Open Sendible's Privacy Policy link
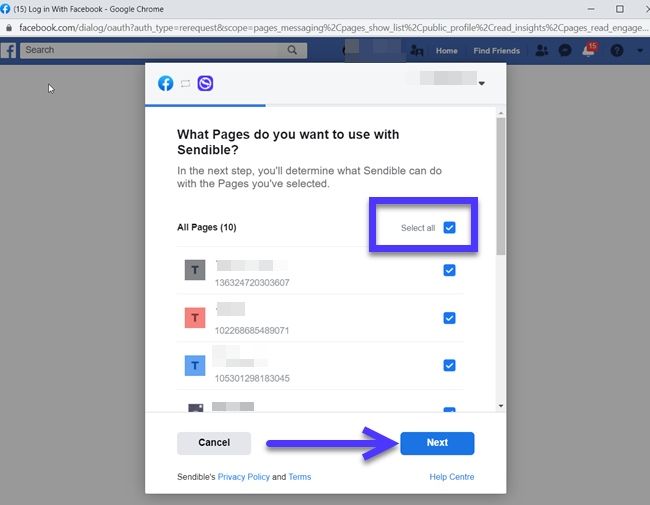650x505 pixels. pyautogui.click(x=243, y=477)
